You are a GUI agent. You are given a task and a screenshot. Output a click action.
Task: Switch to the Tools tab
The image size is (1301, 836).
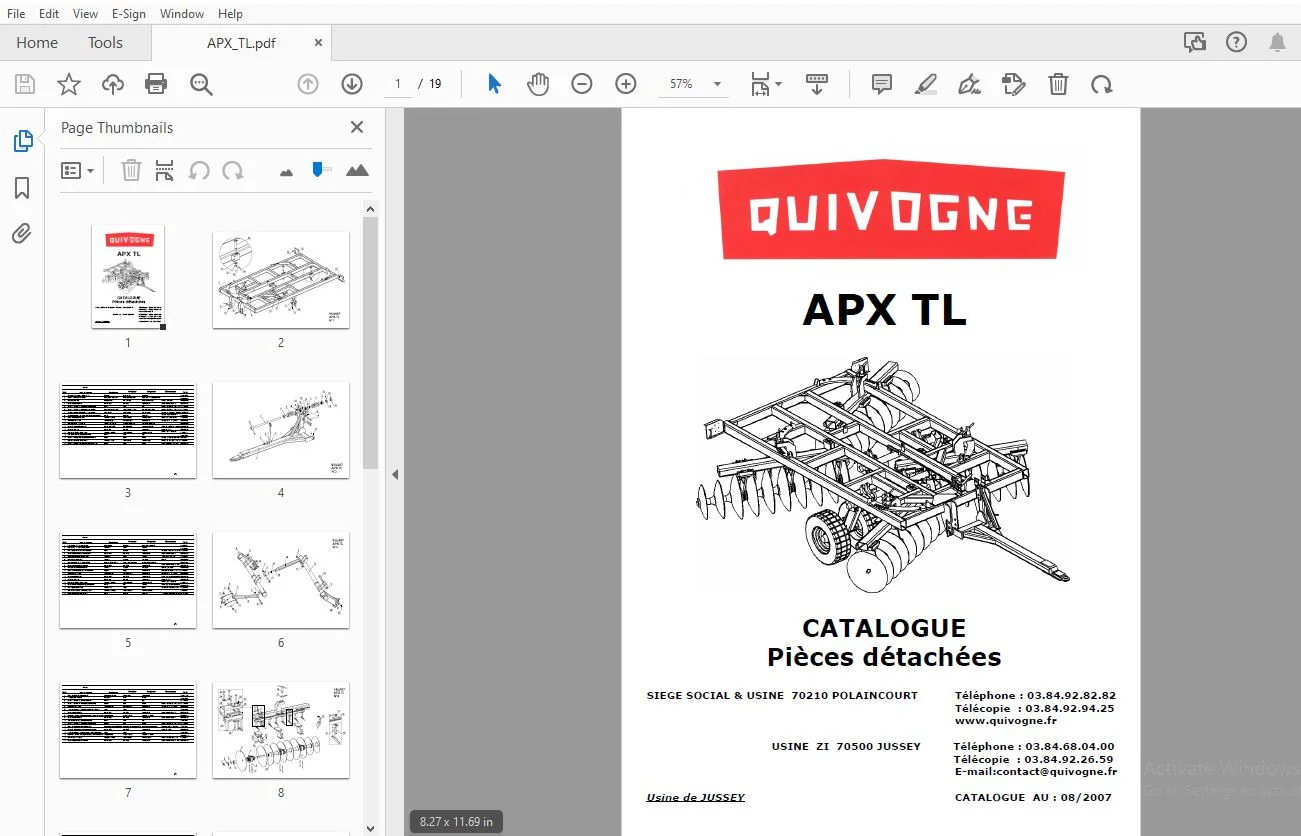(x=105, y=43)
